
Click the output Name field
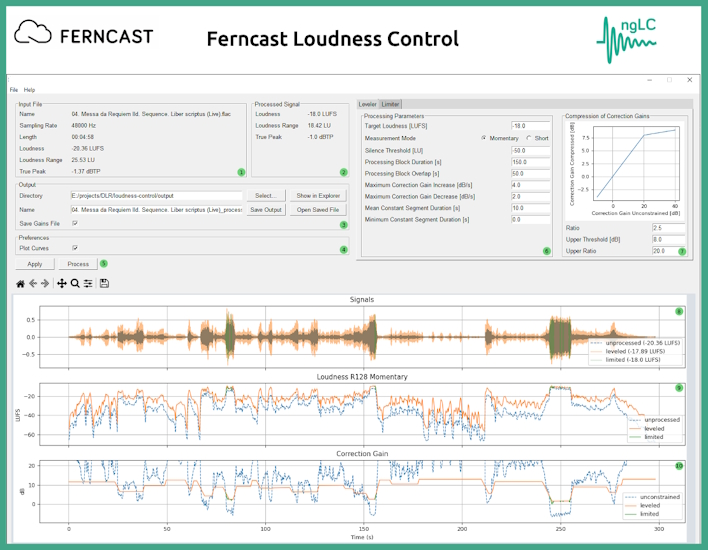pos(156,210)
